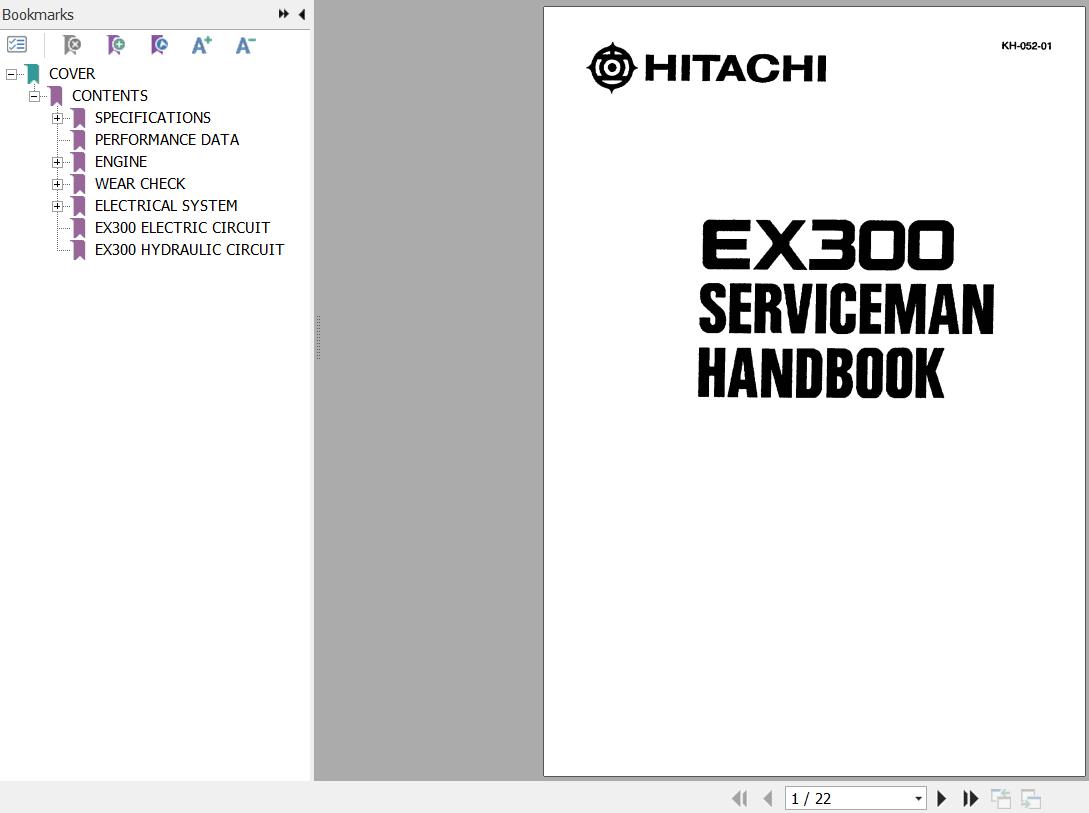Image resolution: width=1089 pixels, height=813 pixels.
Task: Click the next view icon
Action: click(1031, 798)
